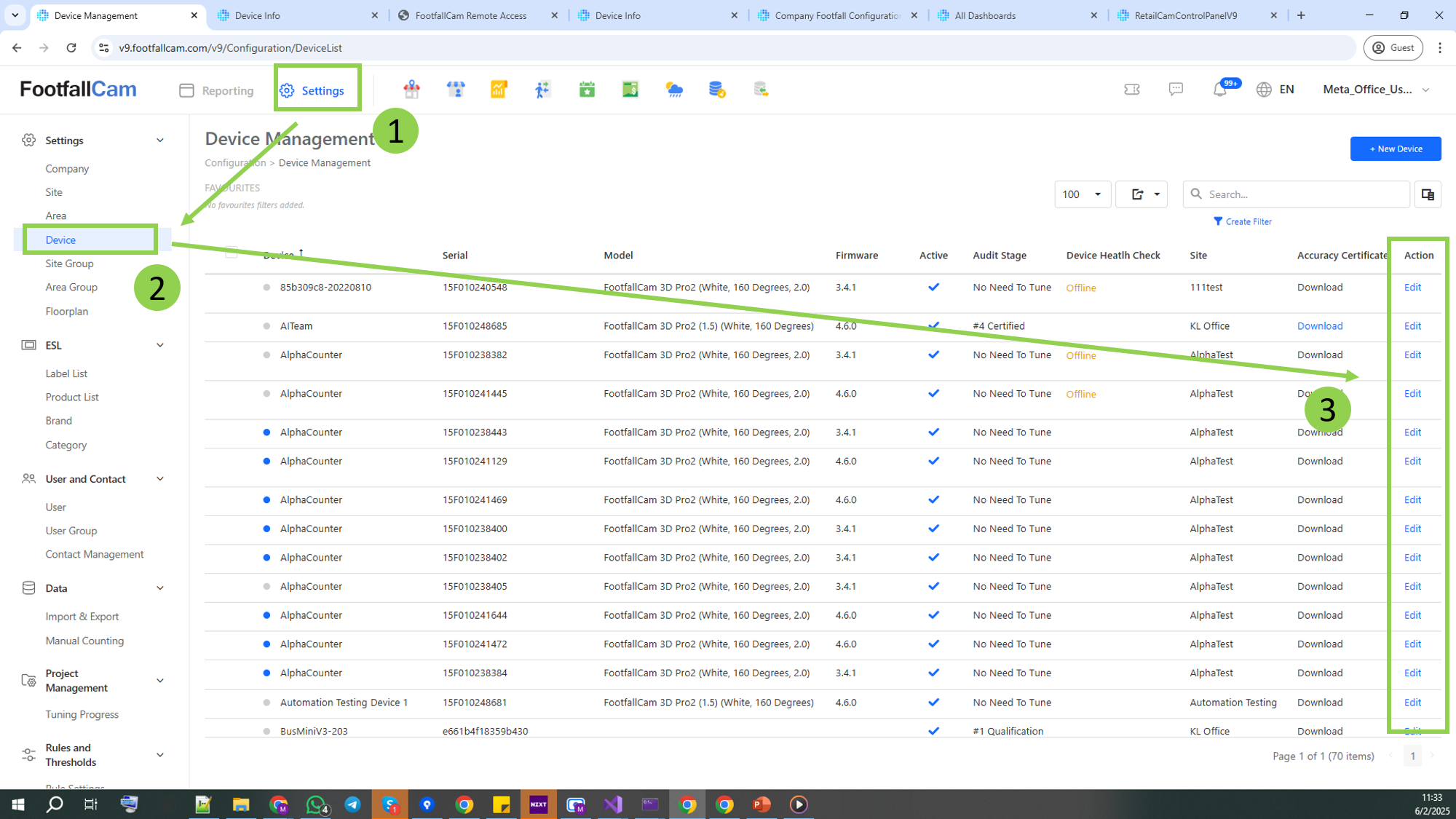The height and width of the screenshot is (819, 1456).
Task: Collapse the ESL sidebar section
Action: click(x=160, y=345)
